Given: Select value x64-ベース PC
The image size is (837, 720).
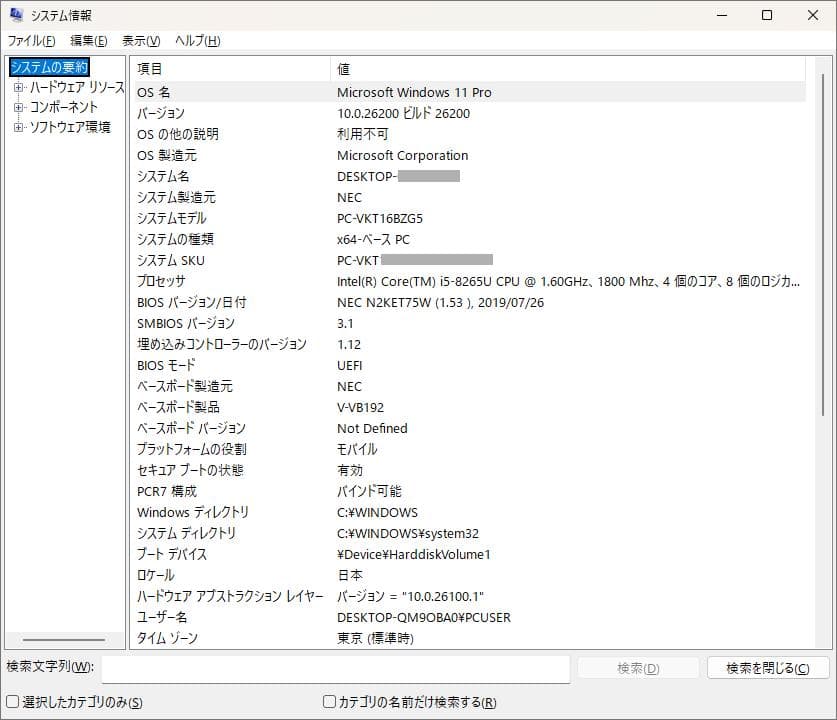Looking at the screenshot, I should coord(373,240).
